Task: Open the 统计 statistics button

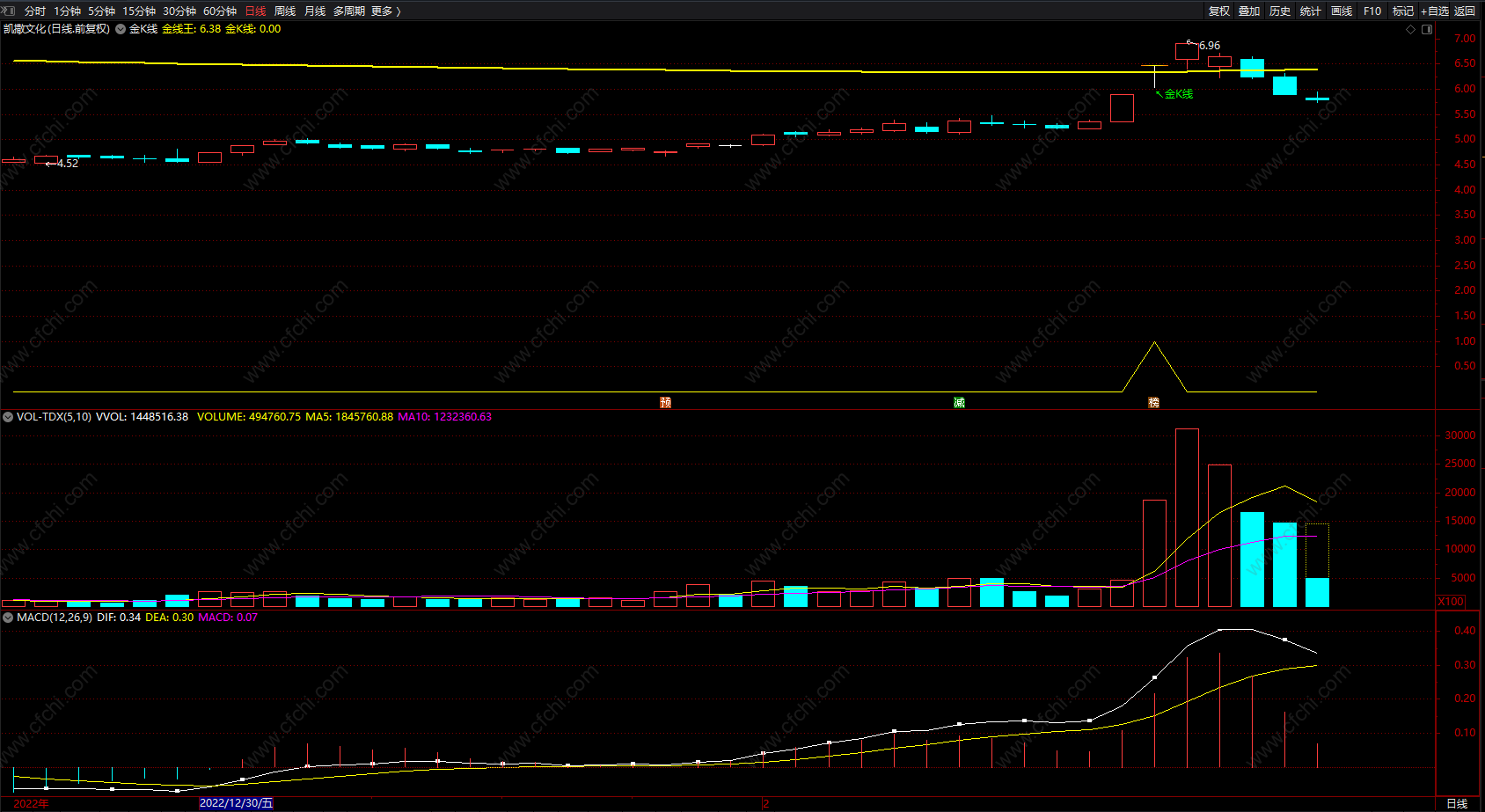Action: click(1311, 11)
